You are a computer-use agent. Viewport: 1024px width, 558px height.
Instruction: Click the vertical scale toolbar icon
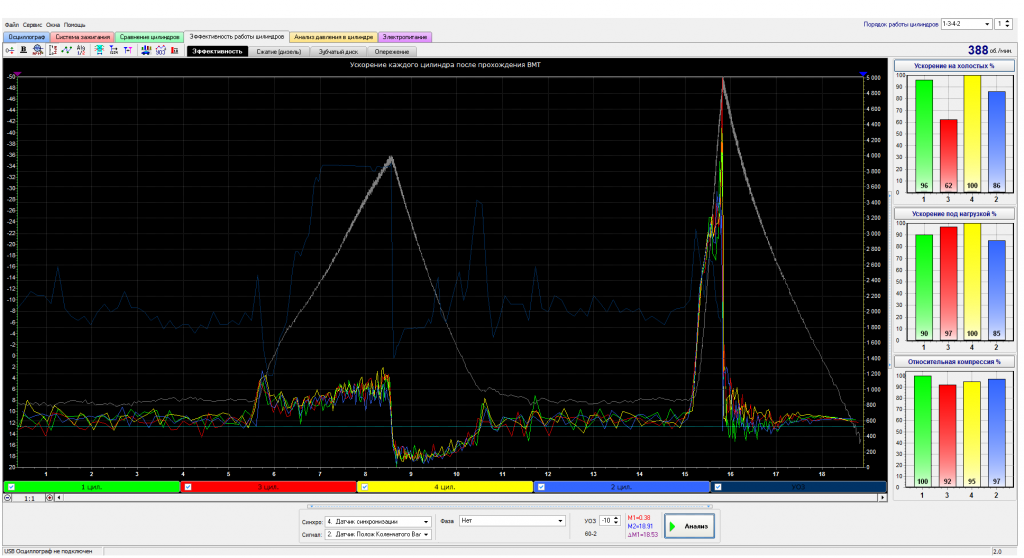[53, 50]
